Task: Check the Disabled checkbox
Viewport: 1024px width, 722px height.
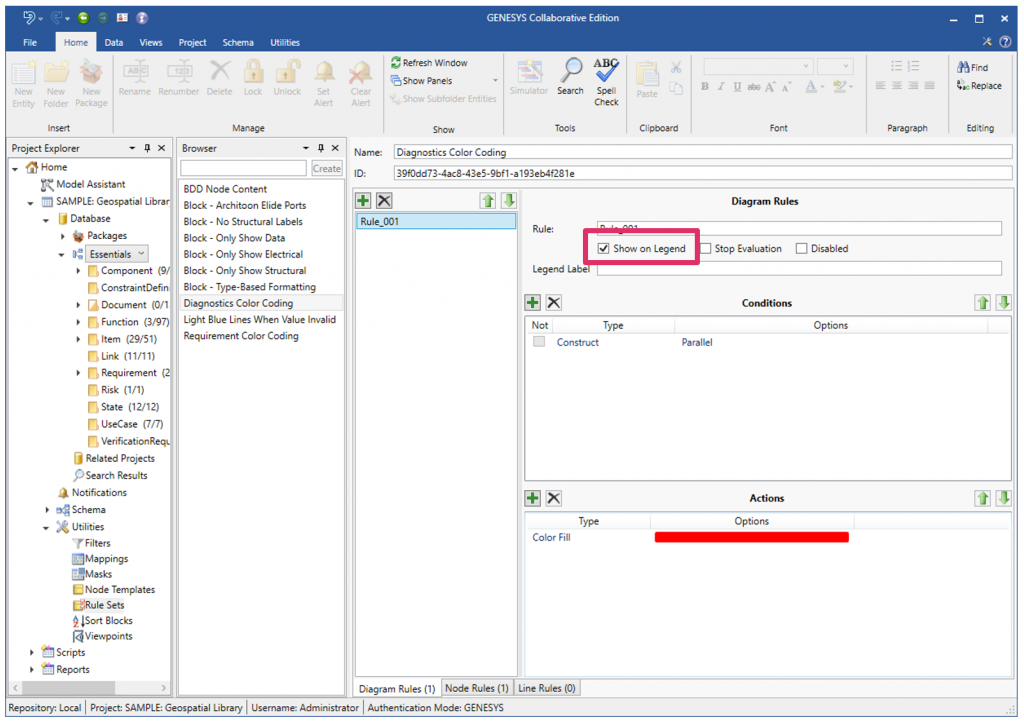Action: click(801, 248)
